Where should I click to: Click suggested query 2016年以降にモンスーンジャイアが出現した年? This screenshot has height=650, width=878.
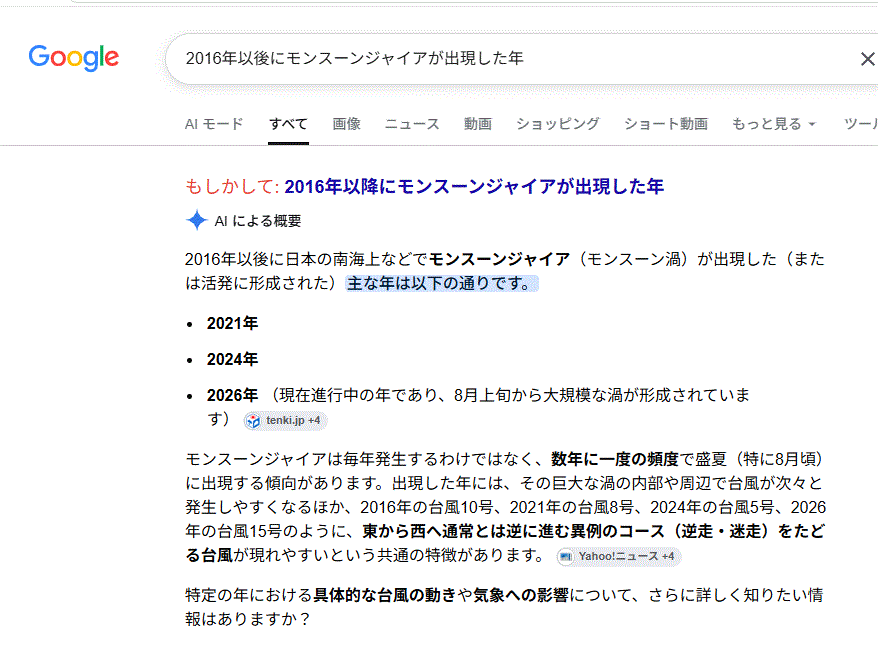coord(474,186)
